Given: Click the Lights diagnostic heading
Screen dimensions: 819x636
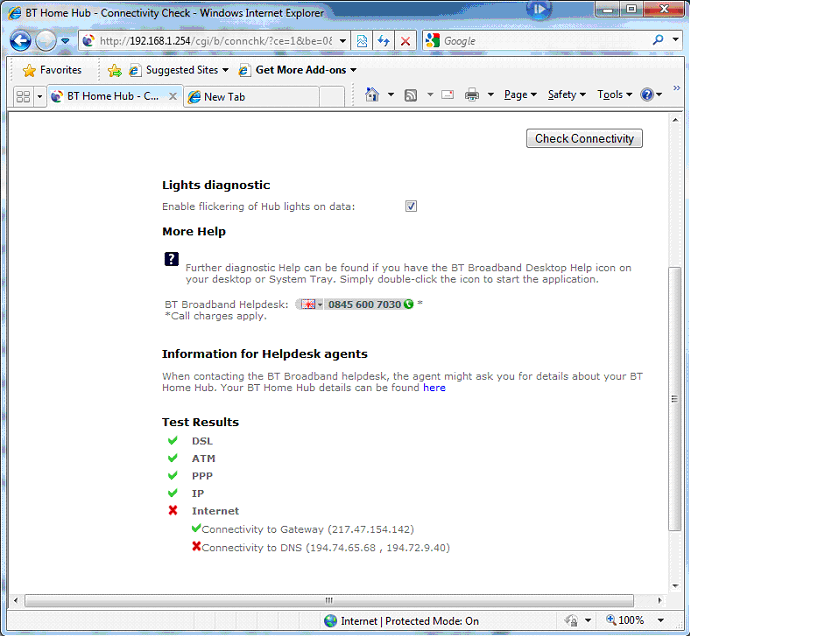Looking at the screenshot, I should pos(216,185).
